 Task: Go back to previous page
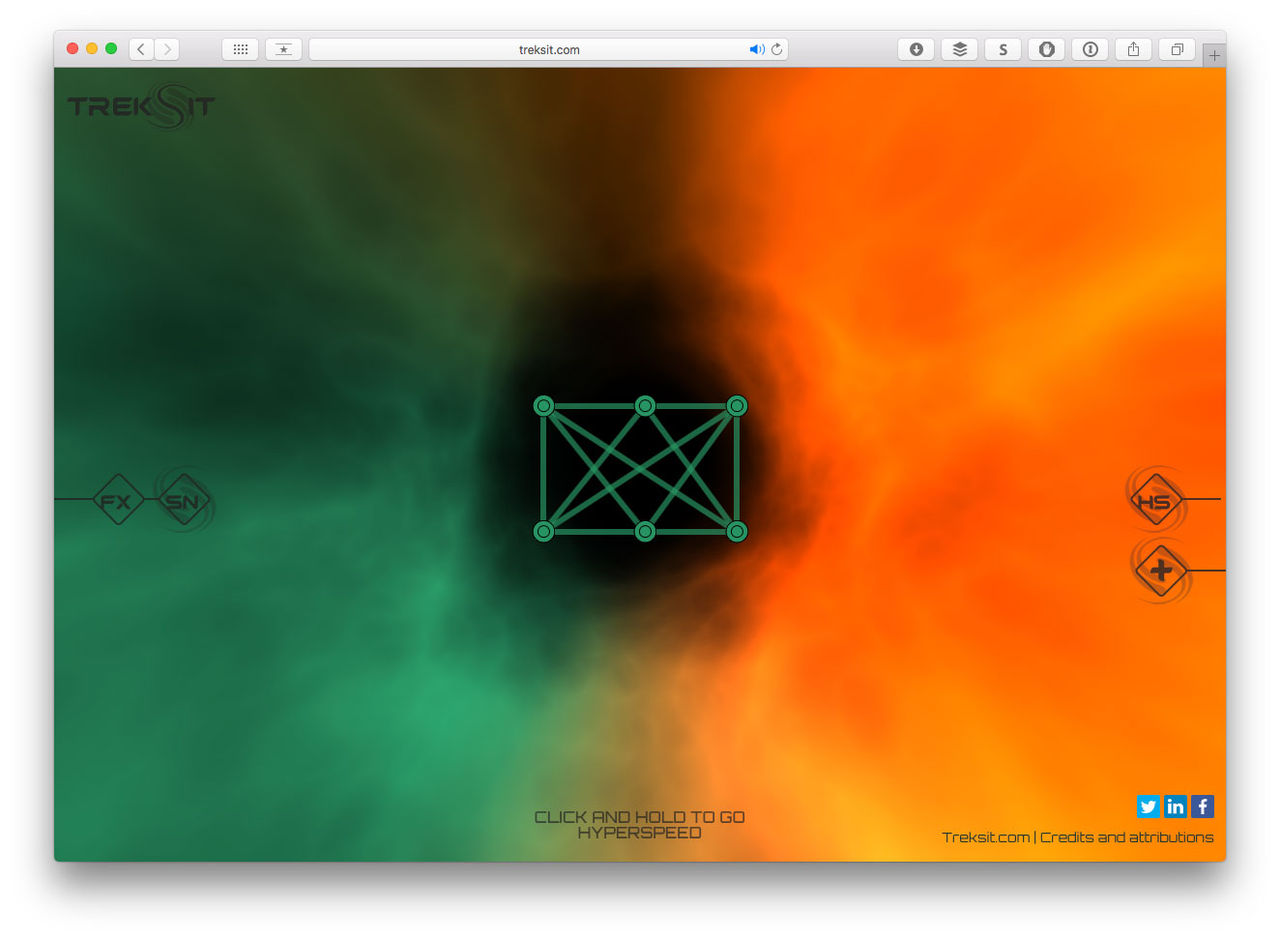pyautogui.click(x=141, y=49)
